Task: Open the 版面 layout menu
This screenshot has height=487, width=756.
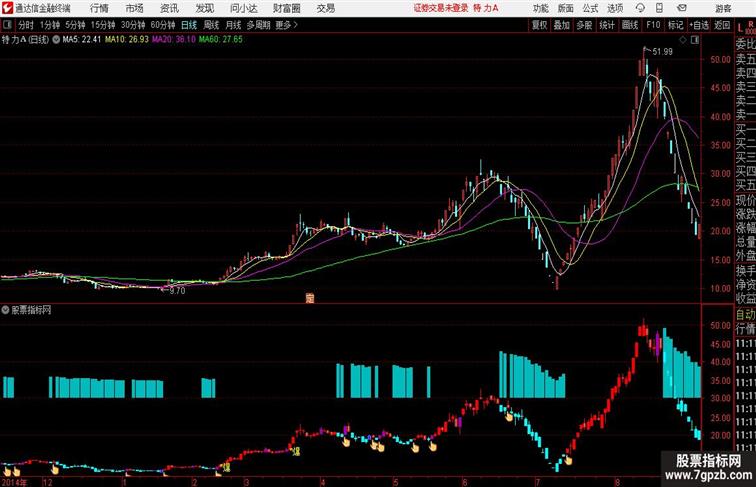Action: coord(565,8)
